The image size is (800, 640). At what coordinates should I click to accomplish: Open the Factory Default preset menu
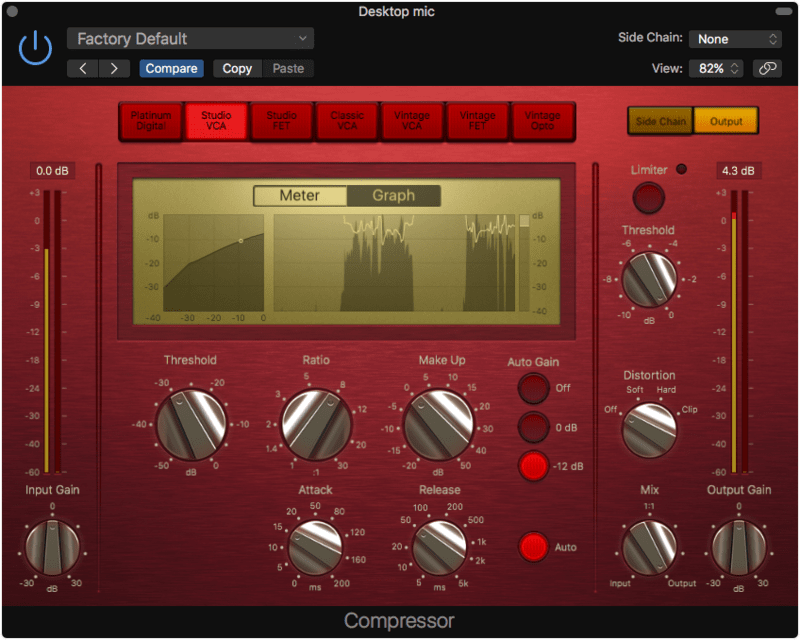point(190,38)
